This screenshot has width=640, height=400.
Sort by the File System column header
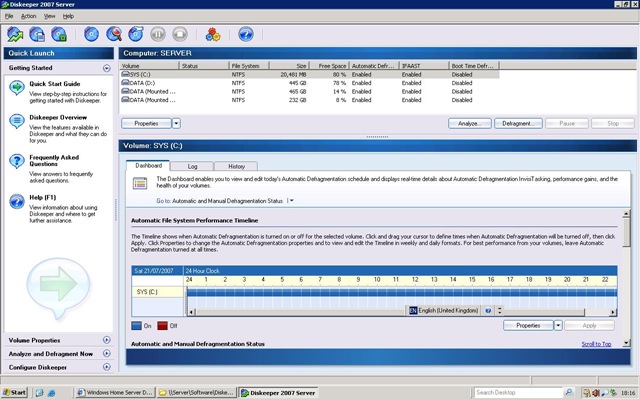pyautogui.click(x=249, y=66)
